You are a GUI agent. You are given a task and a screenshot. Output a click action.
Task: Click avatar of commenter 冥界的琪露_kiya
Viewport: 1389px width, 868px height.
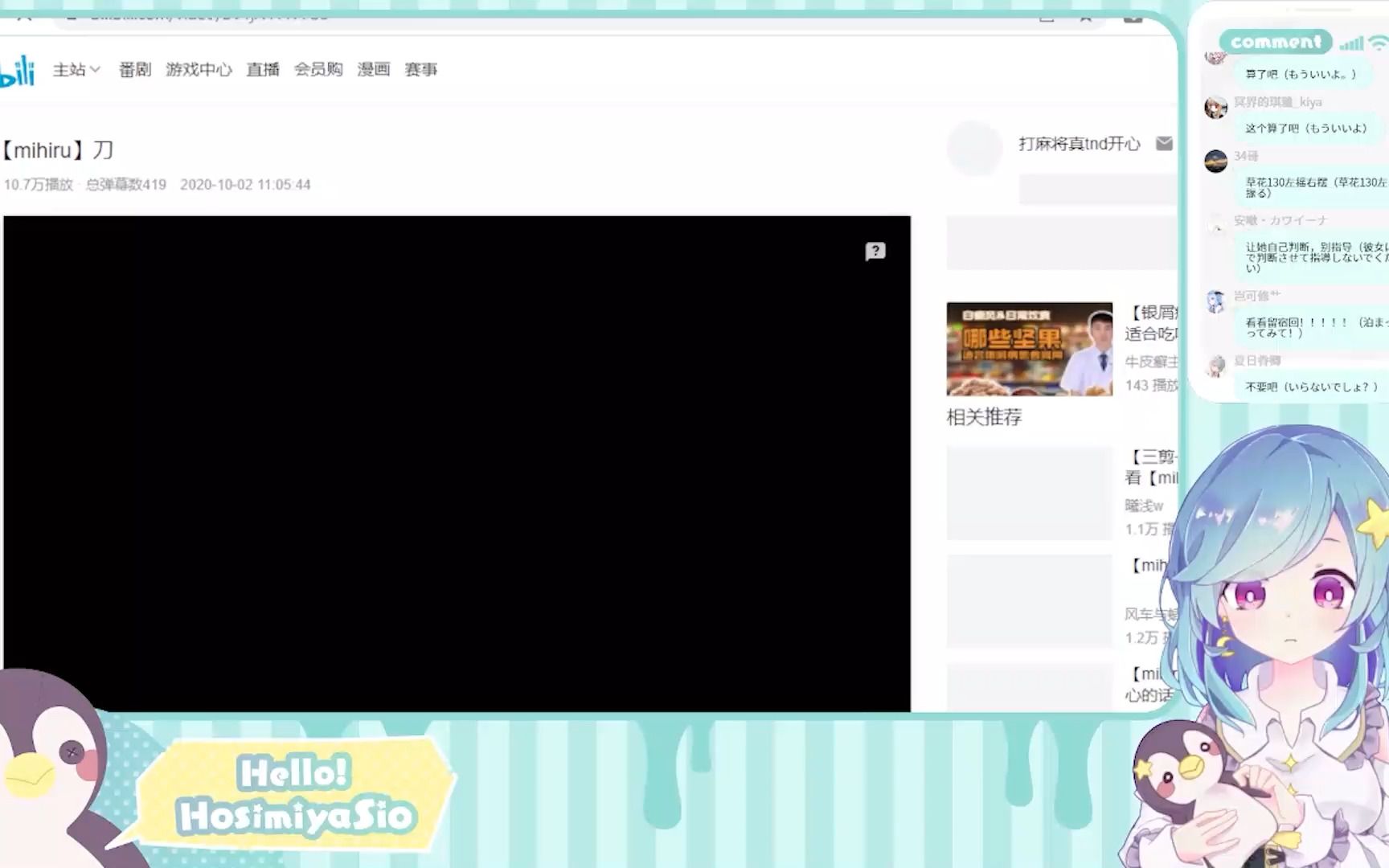[x=1215, y=107]
